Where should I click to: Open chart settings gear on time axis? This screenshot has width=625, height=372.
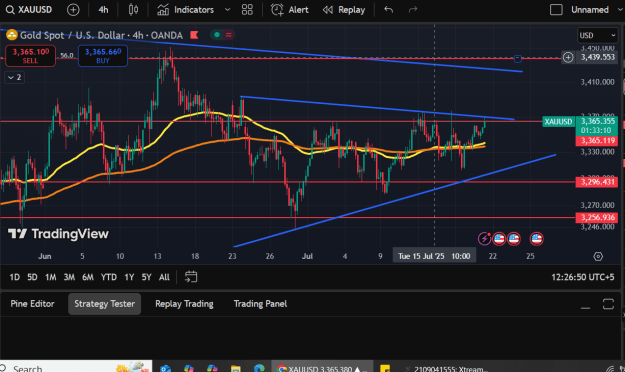click(x=598, y=256)
